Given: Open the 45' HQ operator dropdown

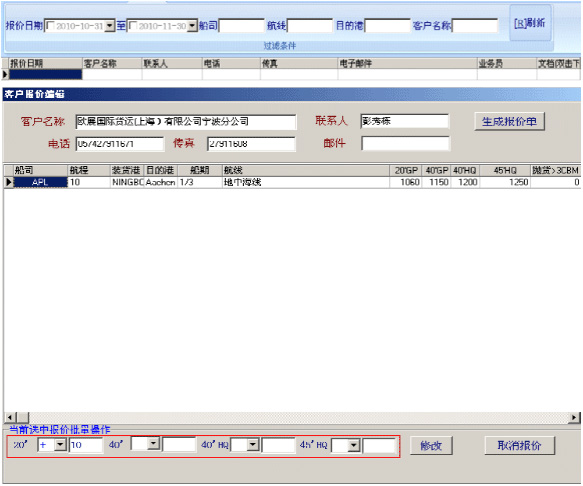Looking at the screenshot, I should (x=354, y=445).
